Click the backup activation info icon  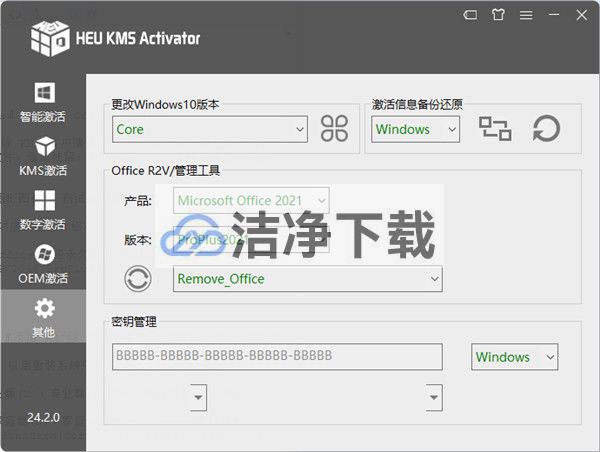pyautogui.click(x=495, y=129)
